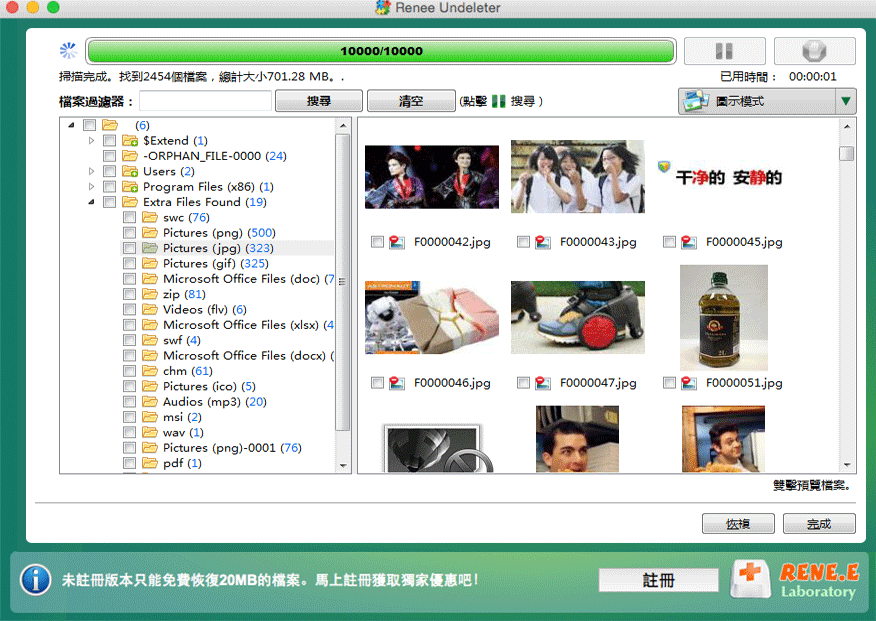Click the F0000043.jpg students thumbnail

tap(578, 176)
